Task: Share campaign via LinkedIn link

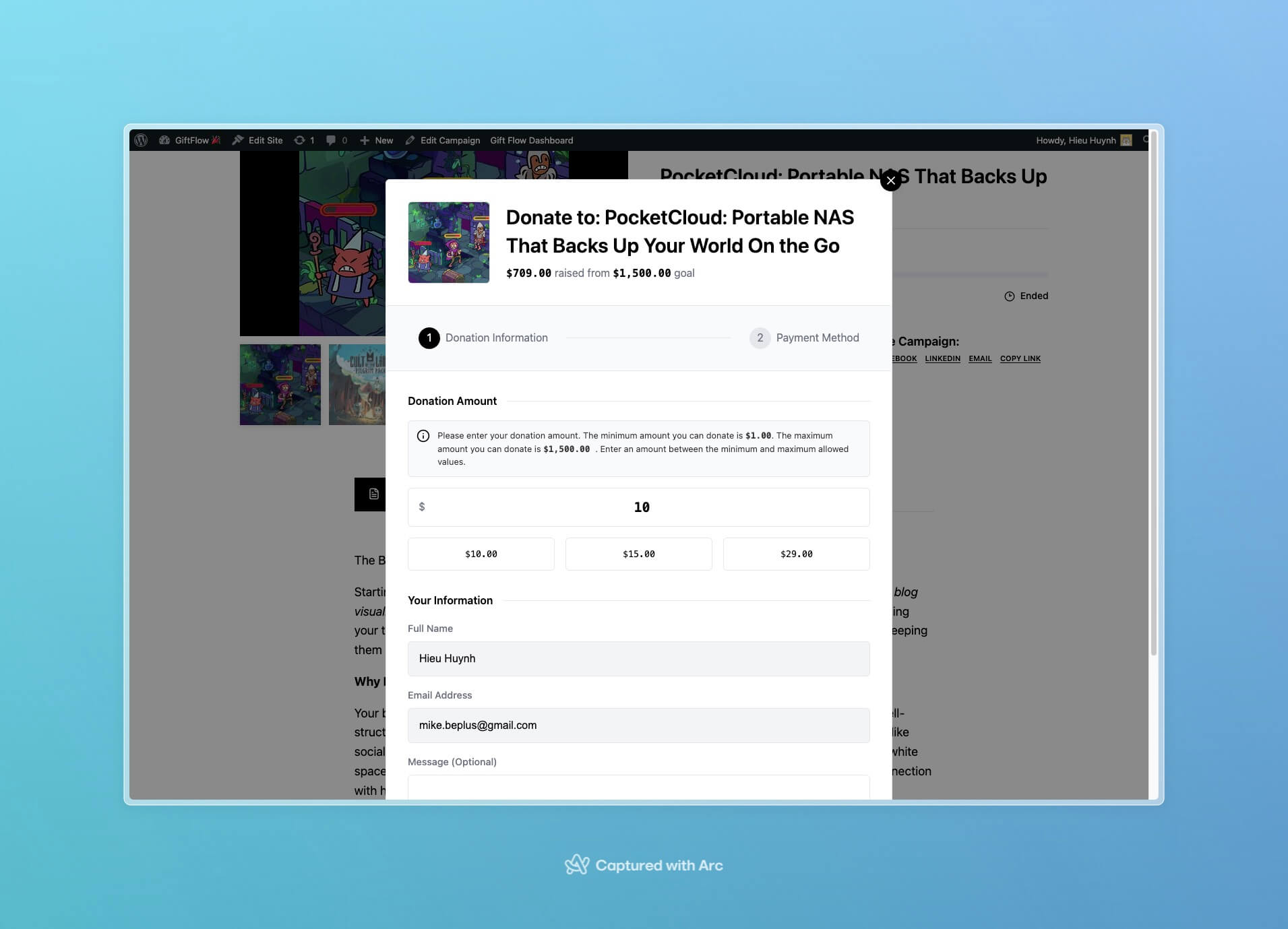Action: click(x=942, y=358)
